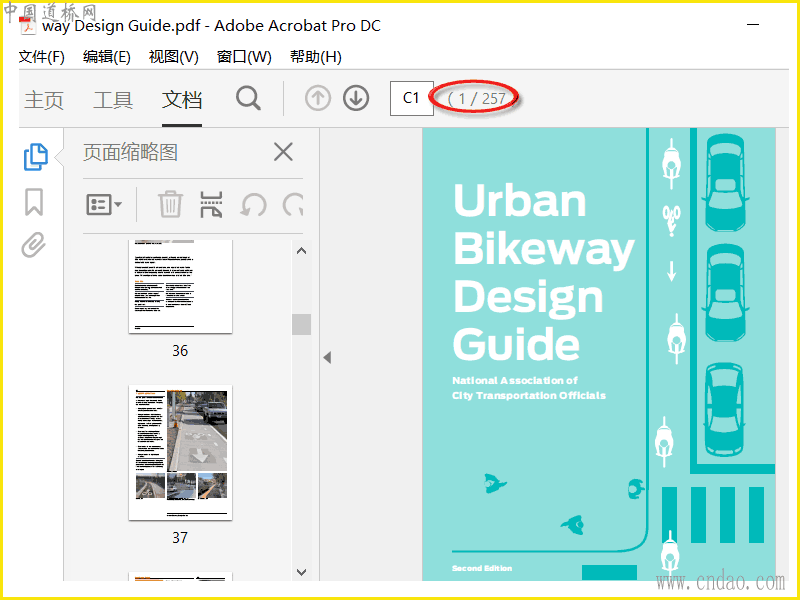800x600 pixels.
Task: Collapse the navigation pane with left triangle
Action: pyautogui.click(x=328, y=357)
